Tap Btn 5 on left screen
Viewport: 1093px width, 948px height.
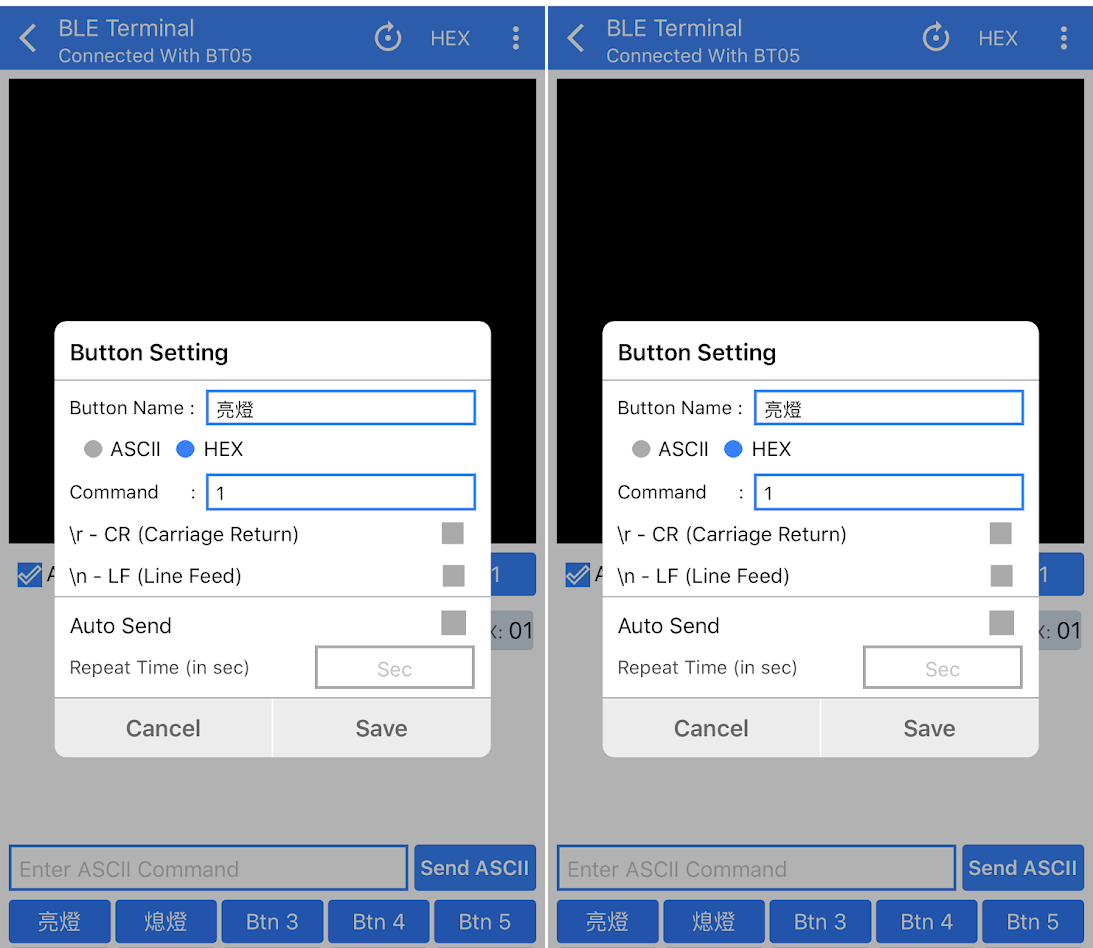pos(485,922)
